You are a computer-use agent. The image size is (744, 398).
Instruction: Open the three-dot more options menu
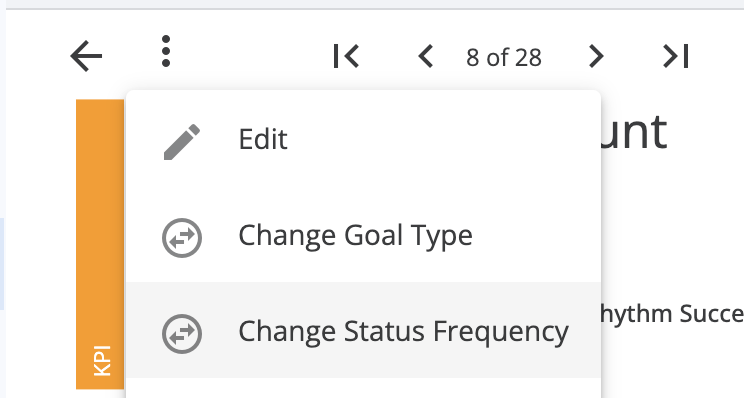tap(166, 51)
